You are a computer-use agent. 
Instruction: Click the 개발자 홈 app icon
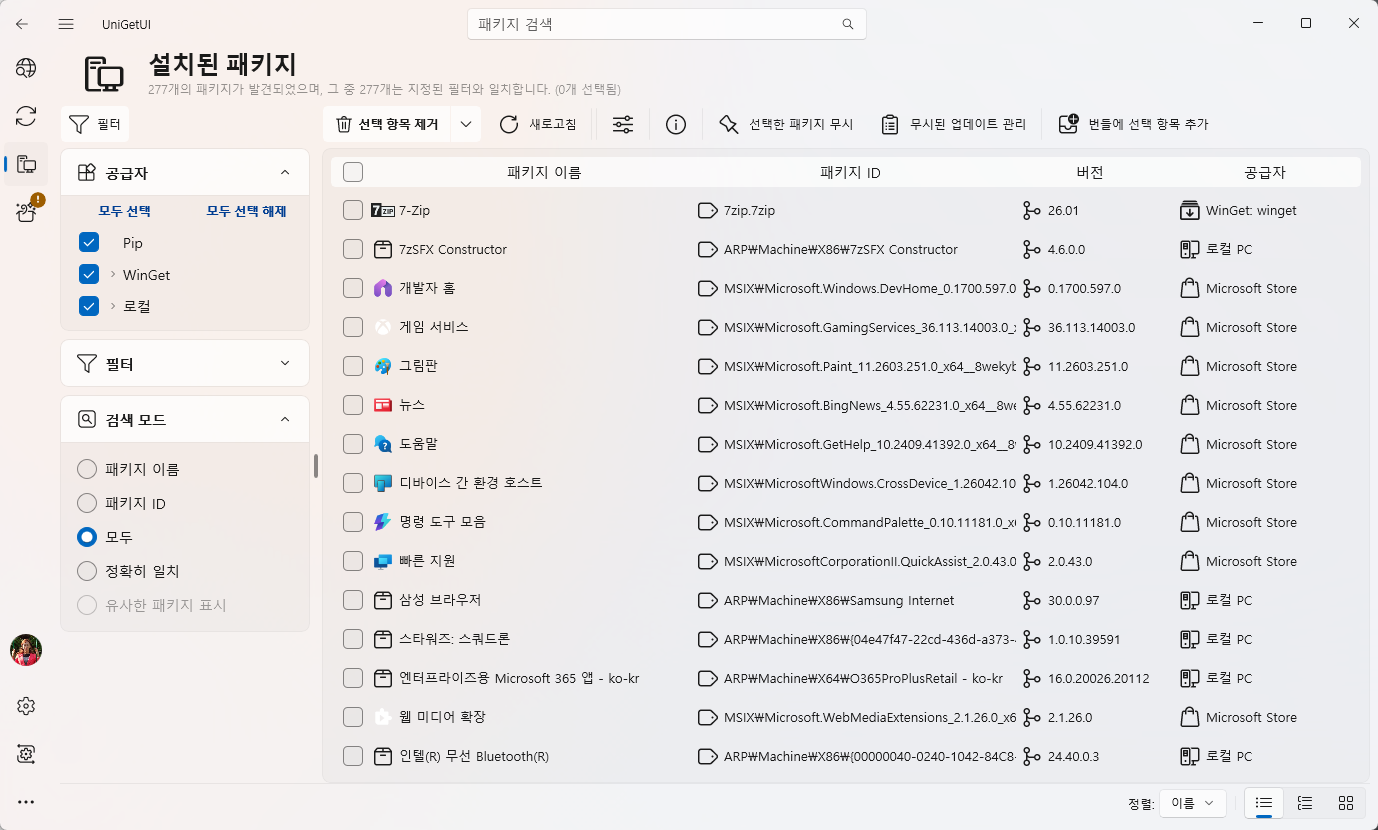[382, 288]
